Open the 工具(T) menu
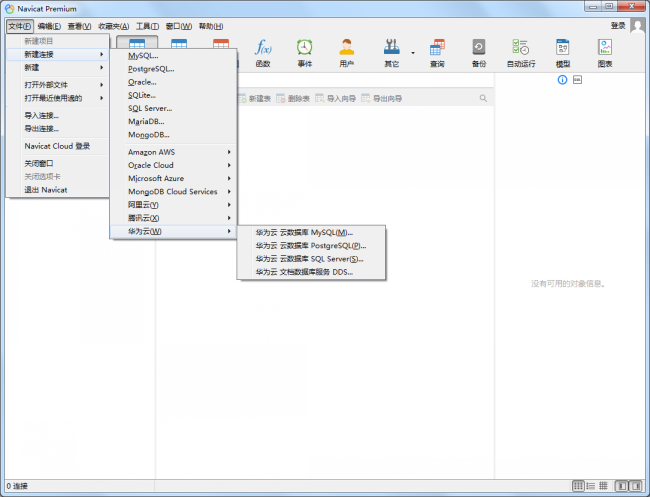This screenshot has height=497, width=650. tap(148, 26)
